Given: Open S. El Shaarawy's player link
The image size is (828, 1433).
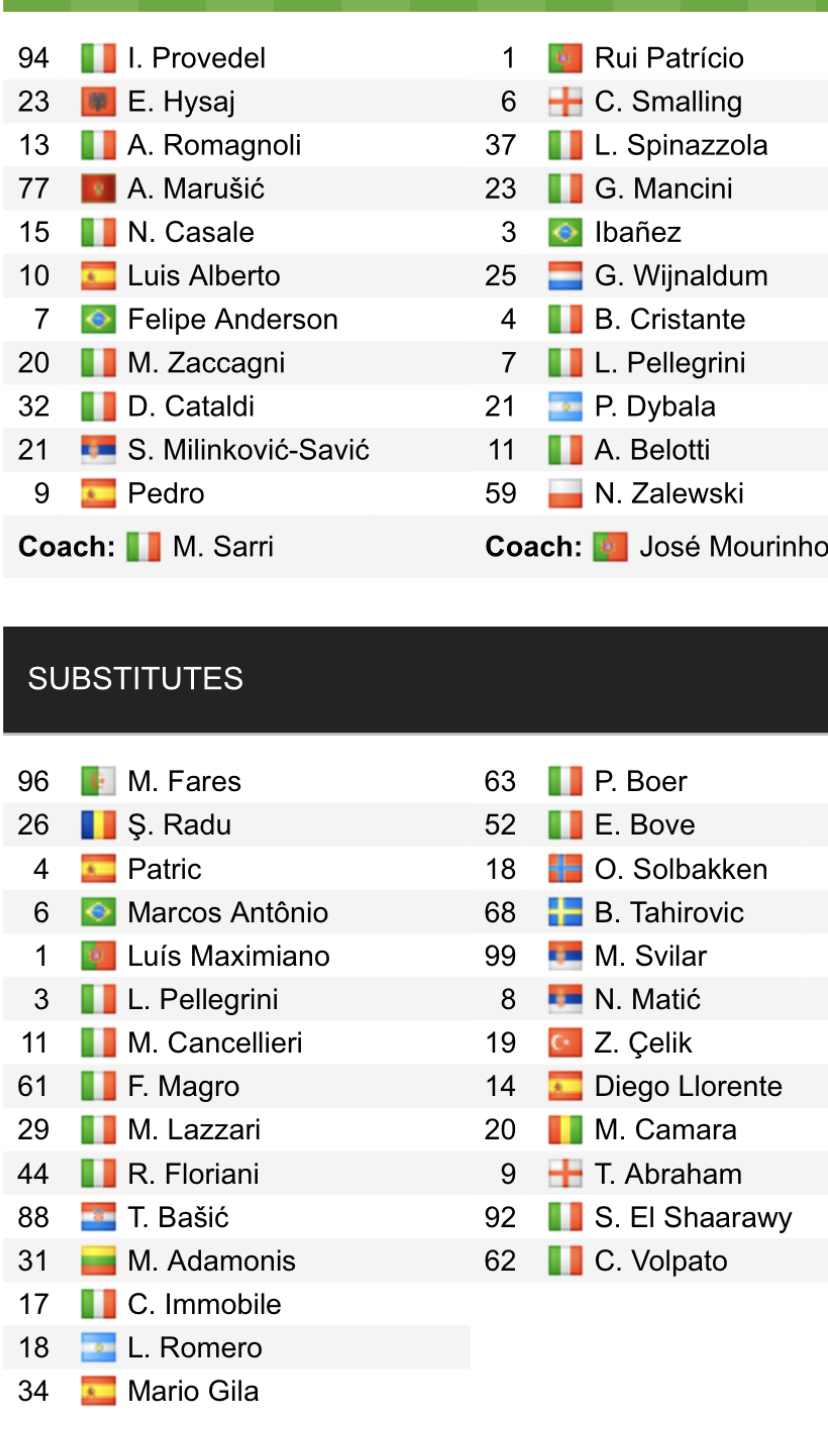Looking at the screenshot, I should [x=692, y=1217].
